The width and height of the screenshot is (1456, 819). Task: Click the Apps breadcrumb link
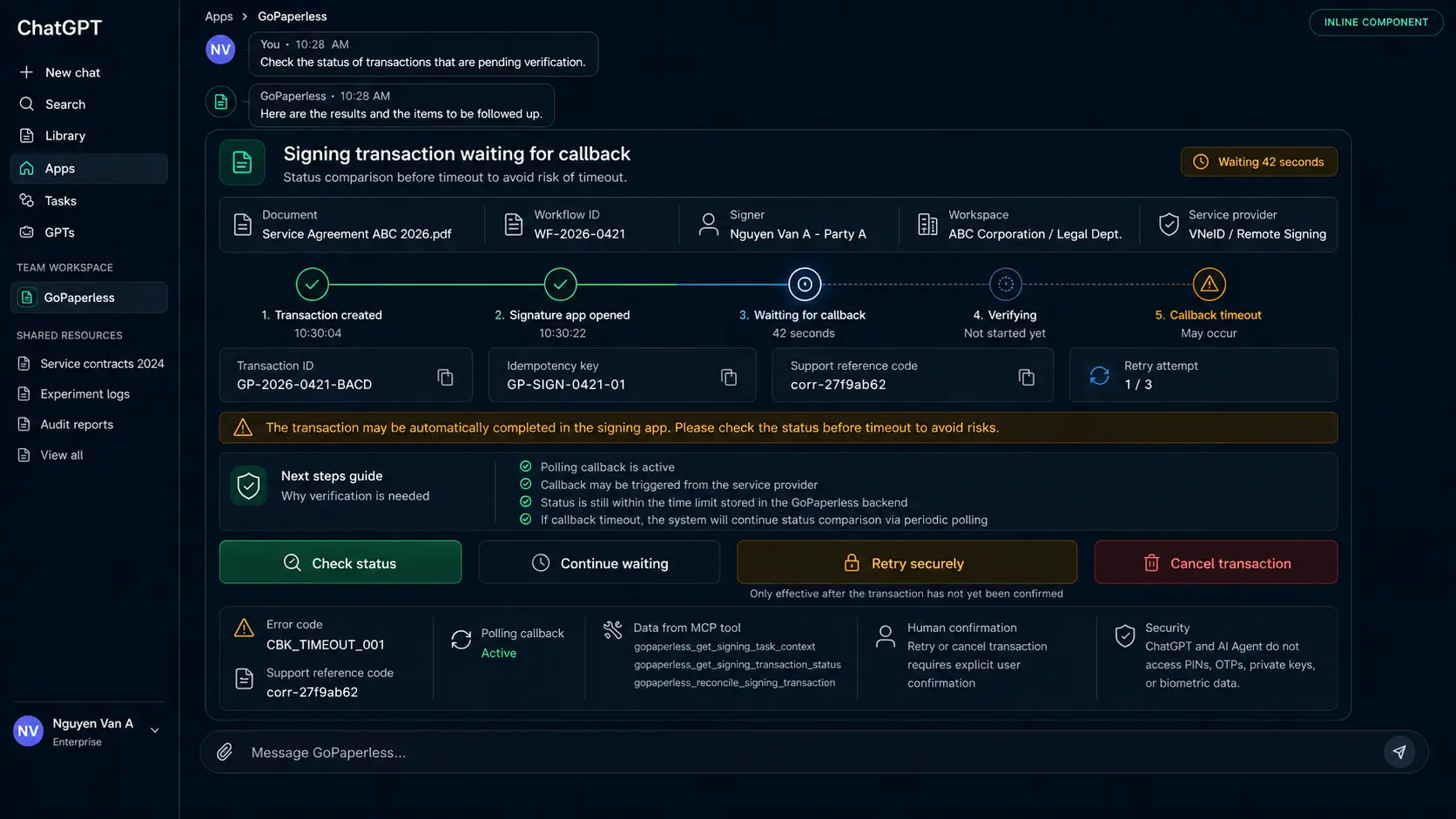(x=219, y=17)
